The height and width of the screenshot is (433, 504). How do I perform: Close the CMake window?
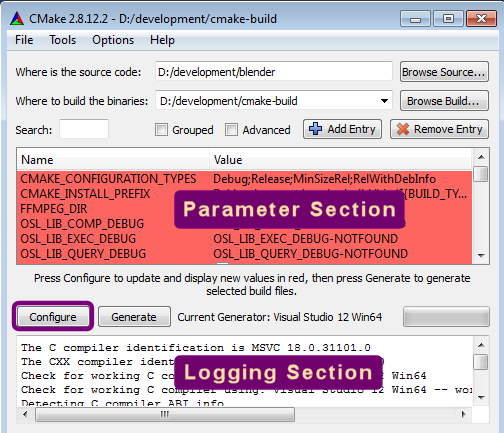481,19
